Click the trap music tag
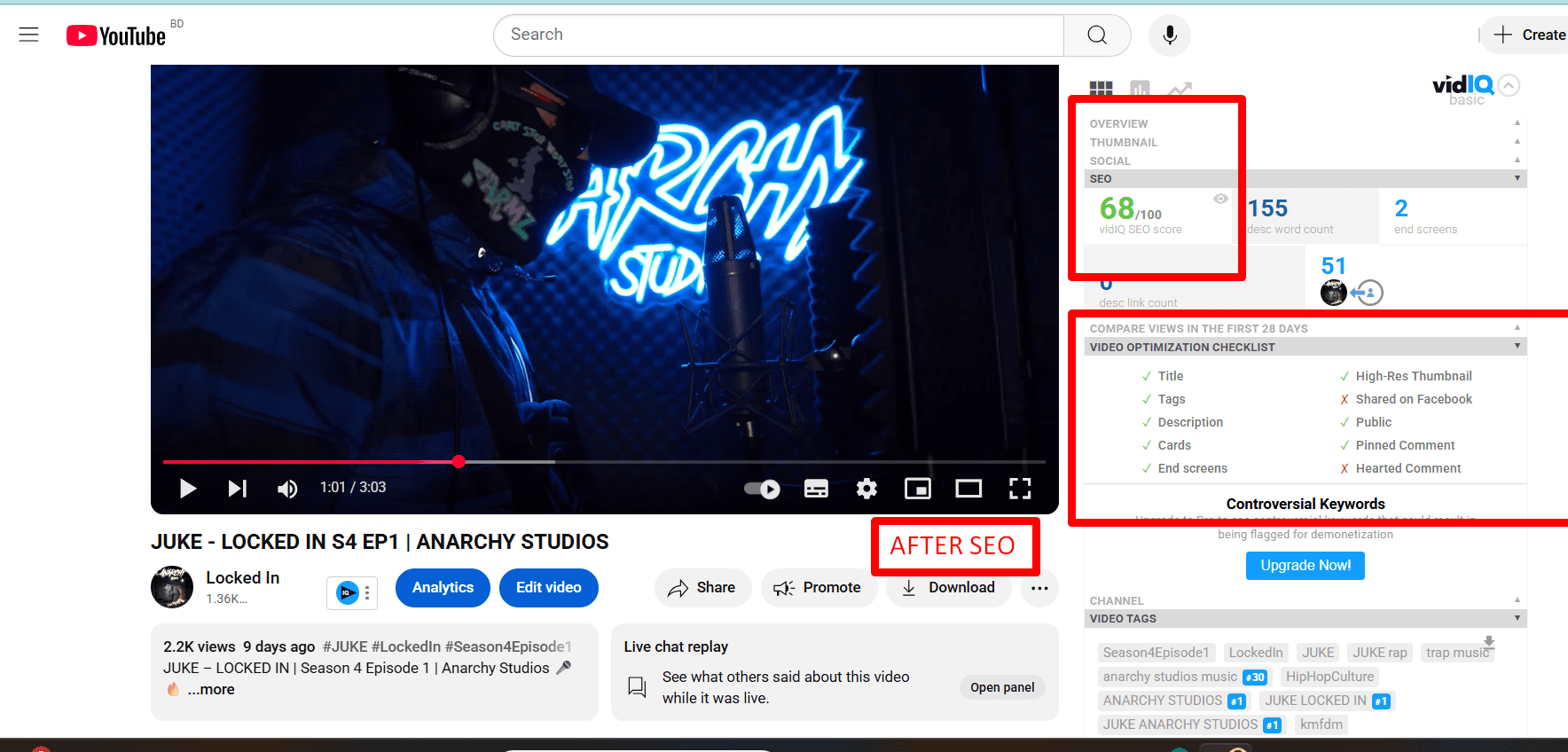 pyautogui.click(x=1457, y=653)
